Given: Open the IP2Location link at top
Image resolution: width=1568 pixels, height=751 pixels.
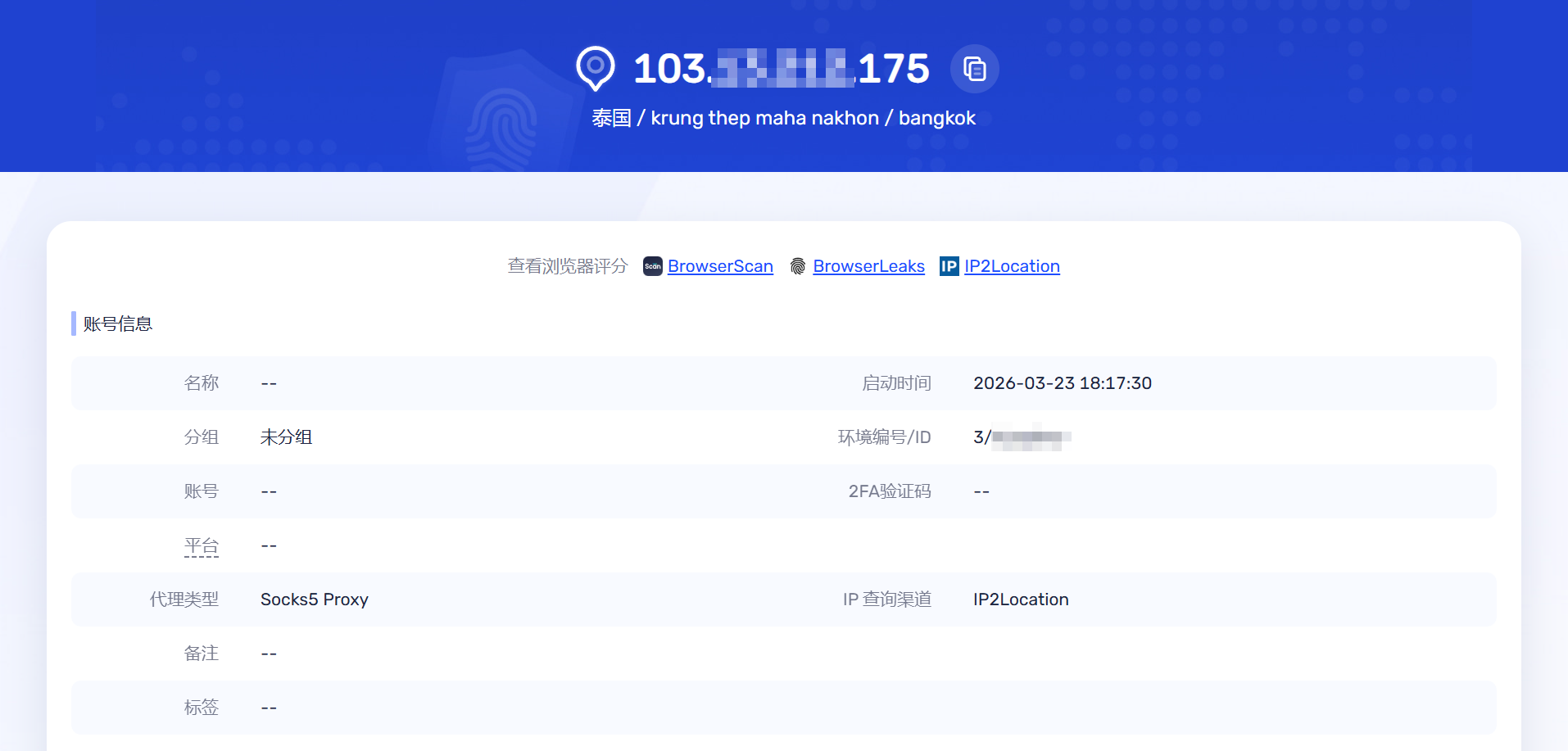Looking at the screenshot, I should coord(1012,266).
